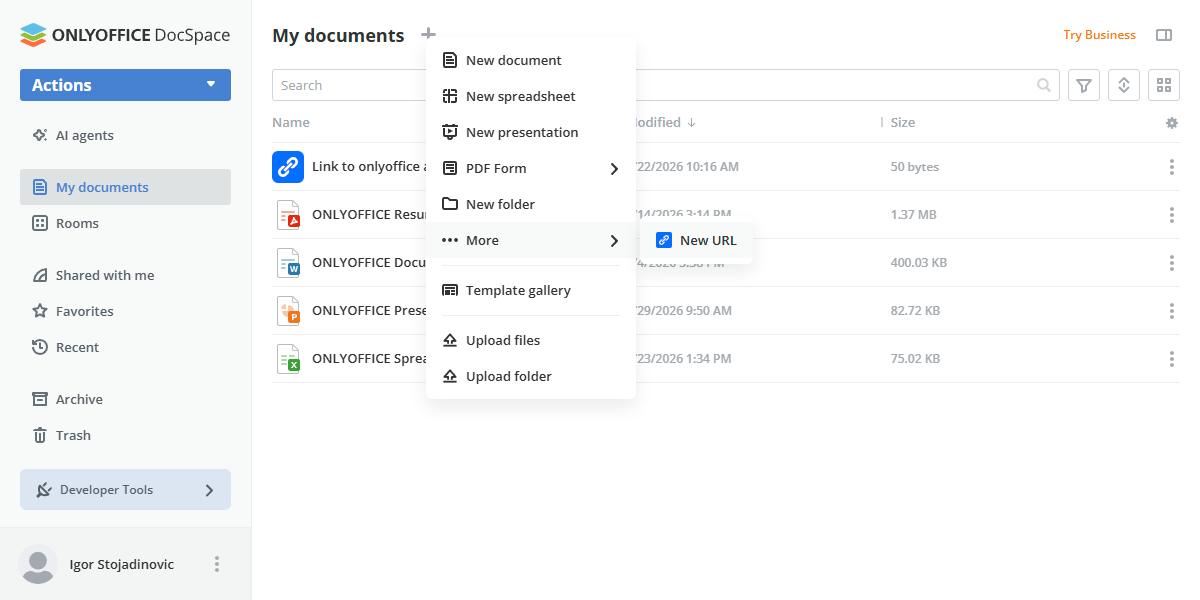This screenshot has height=600, width=1200.
Task: Go to Rooms in the sidebar
Action: [x=125, y=223]
